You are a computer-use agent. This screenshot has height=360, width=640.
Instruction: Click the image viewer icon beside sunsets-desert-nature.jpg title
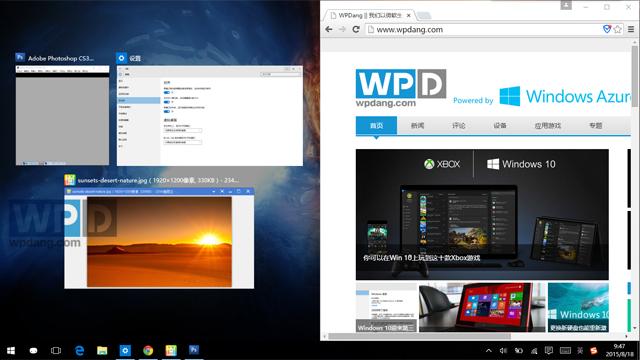tap(70, 180)
